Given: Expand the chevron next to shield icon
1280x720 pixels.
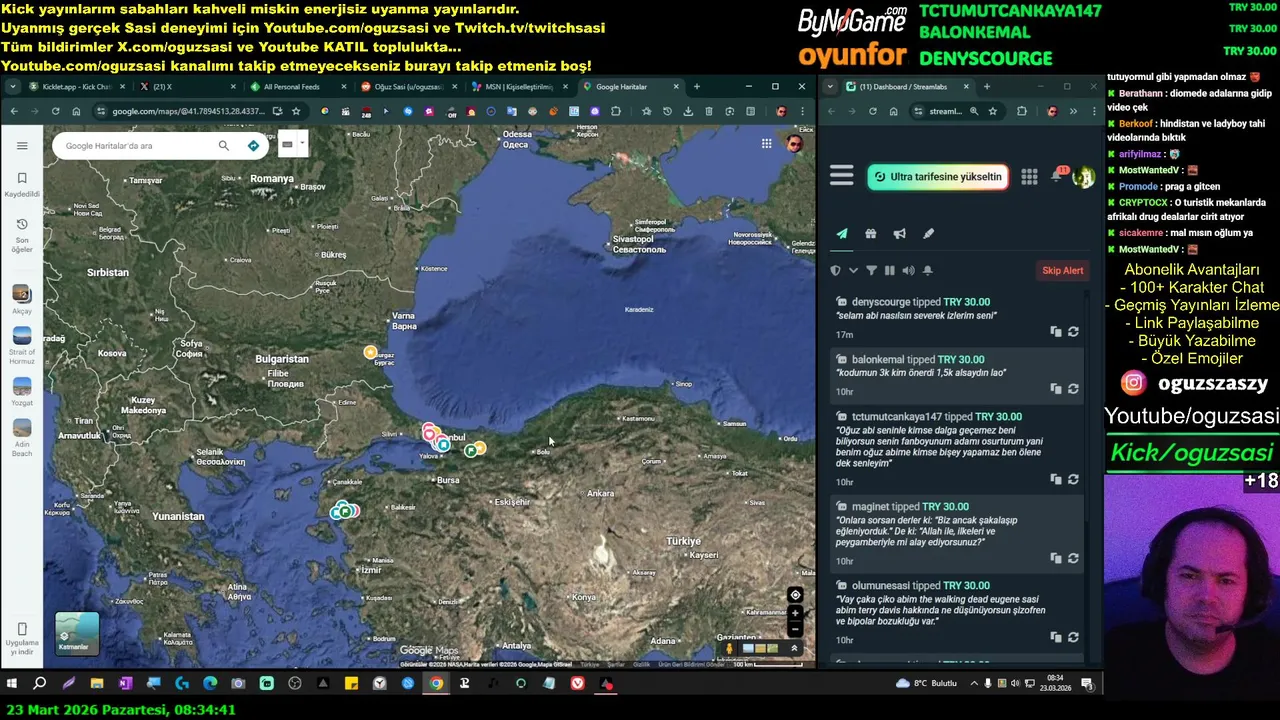Looking at the screenshot, I should coord(853,271).
